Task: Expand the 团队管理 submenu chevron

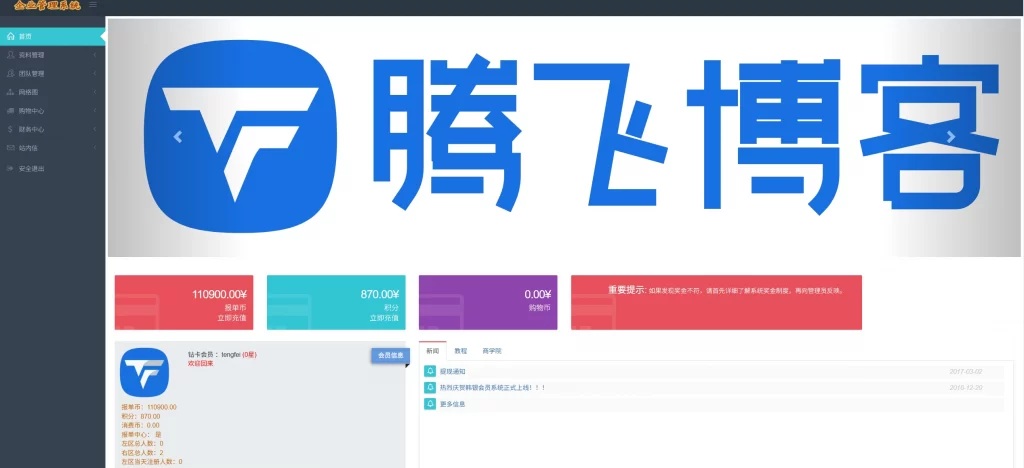Action: (95, 74)
